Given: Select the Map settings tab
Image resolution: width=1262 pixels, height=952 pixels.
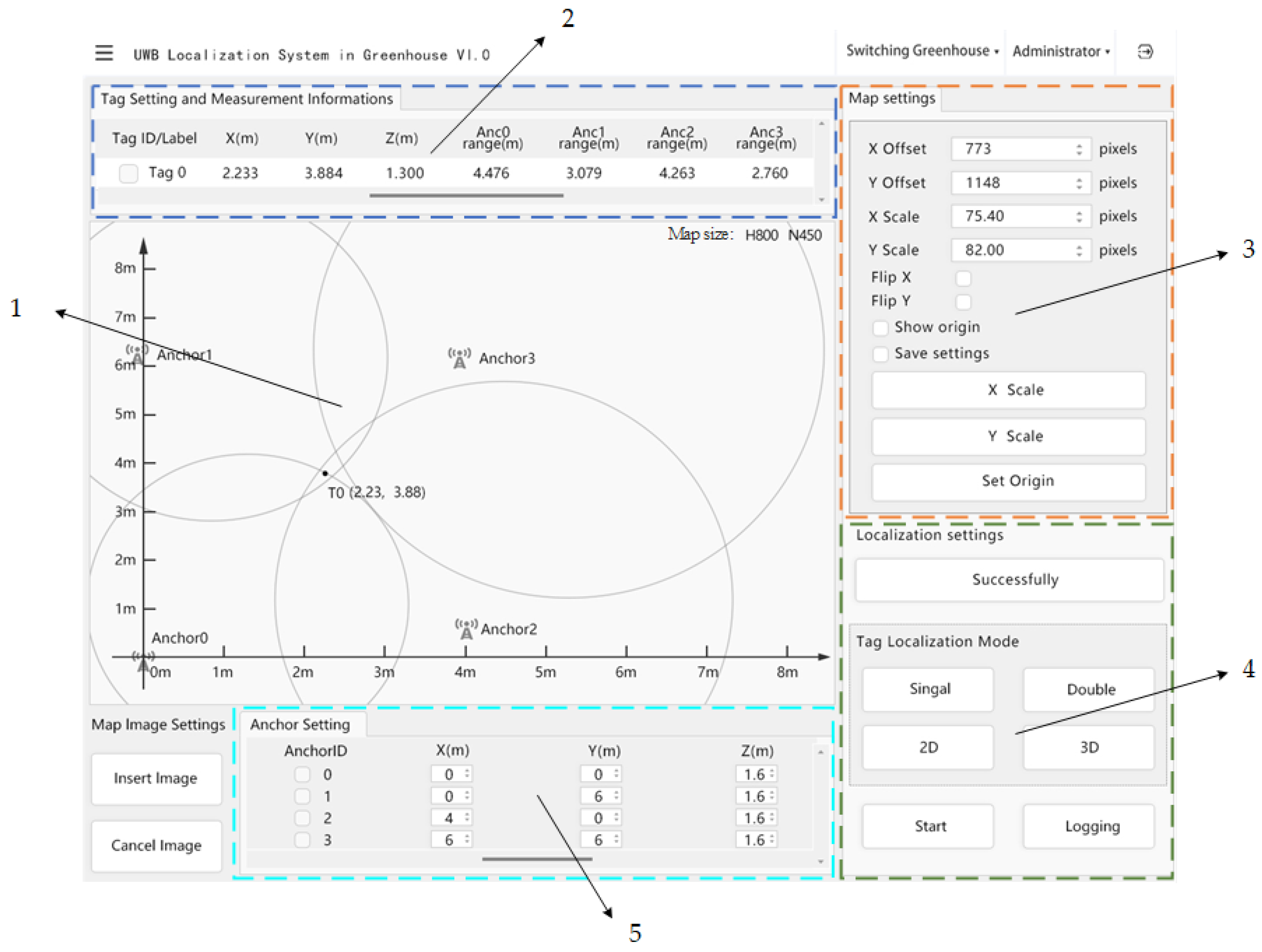Looking at the screenshot, I should (x=891, y=99).
